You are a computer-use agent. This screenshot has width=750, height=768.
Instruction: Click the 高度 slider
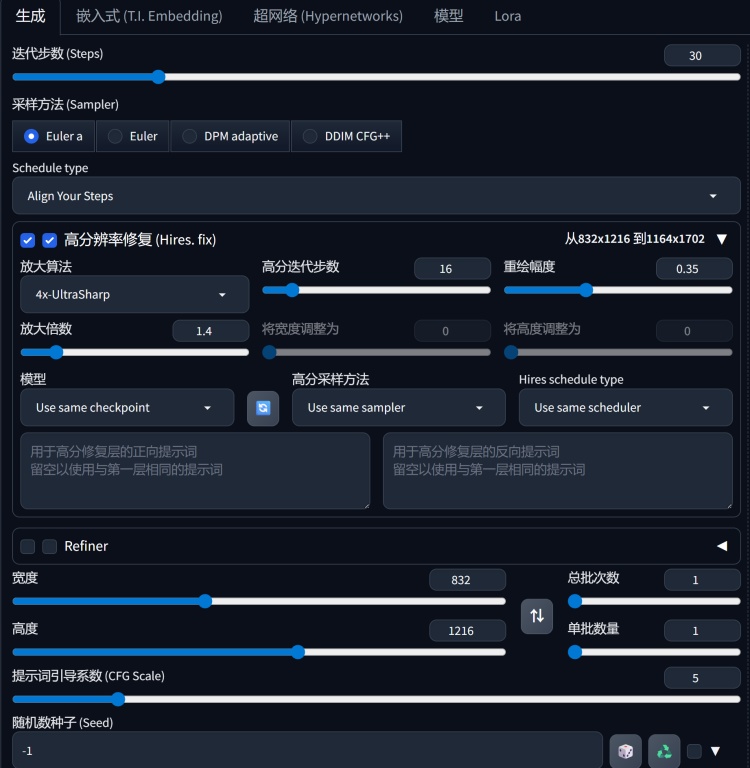pyautogui.click(x=259, y=652)
